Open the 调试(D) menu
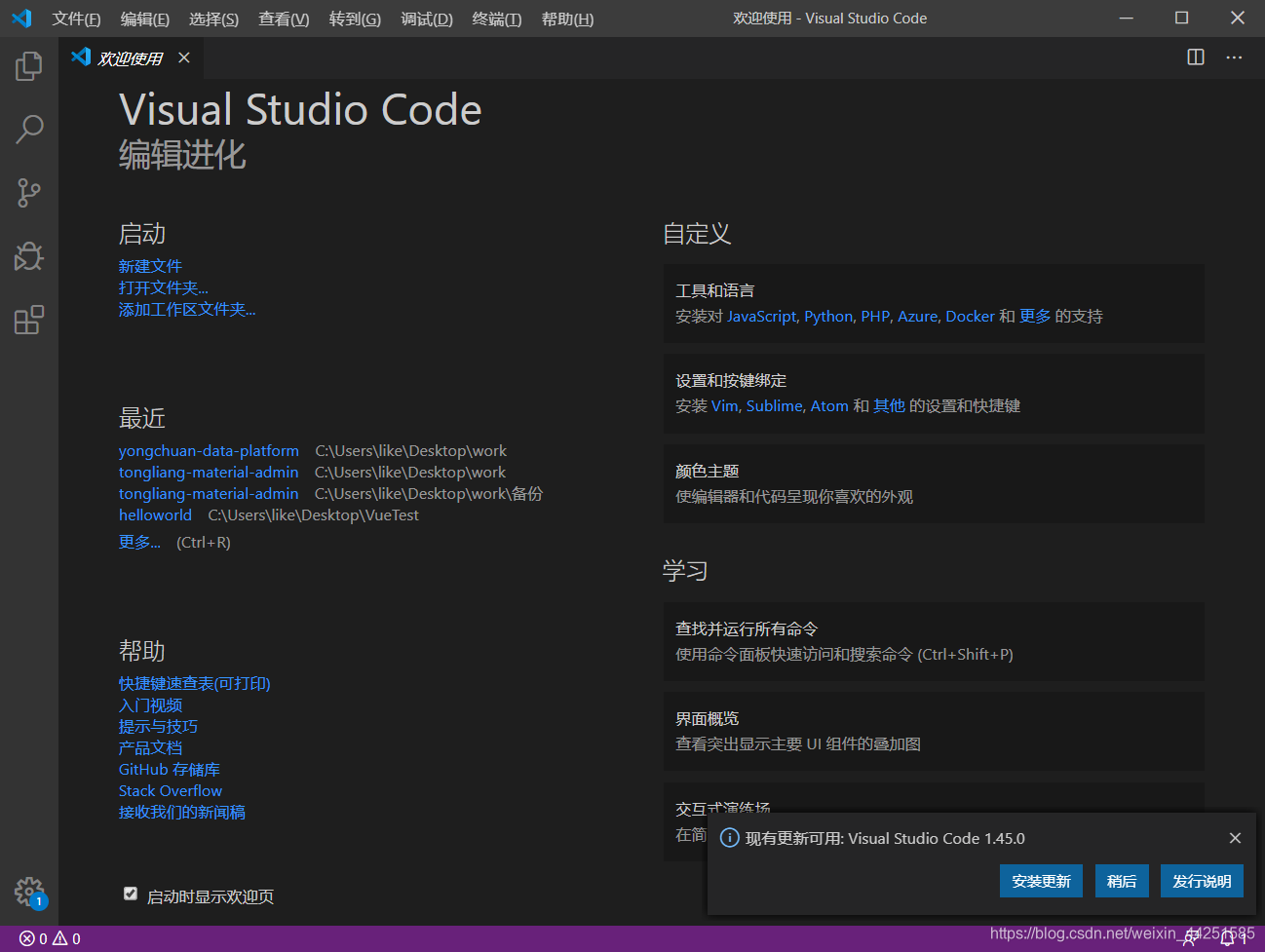Viewport: 1265px width, 952px height. [x=427, y=19]
